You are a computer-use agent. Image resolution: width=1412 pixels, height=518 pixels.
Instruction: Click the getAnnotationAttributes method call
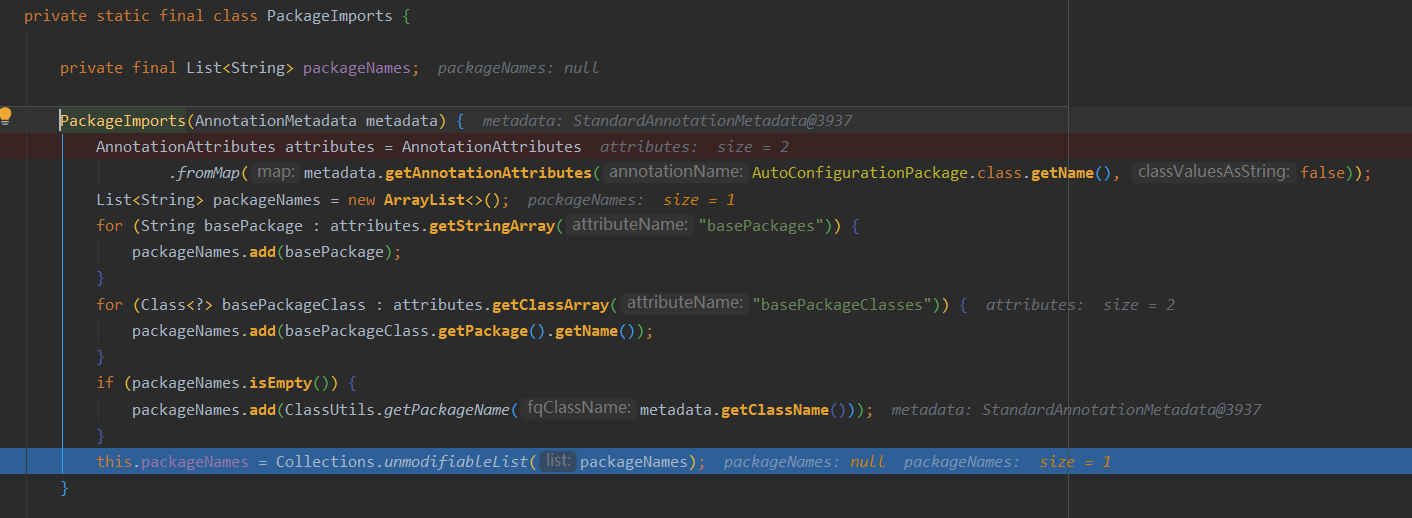click(488, 173)
